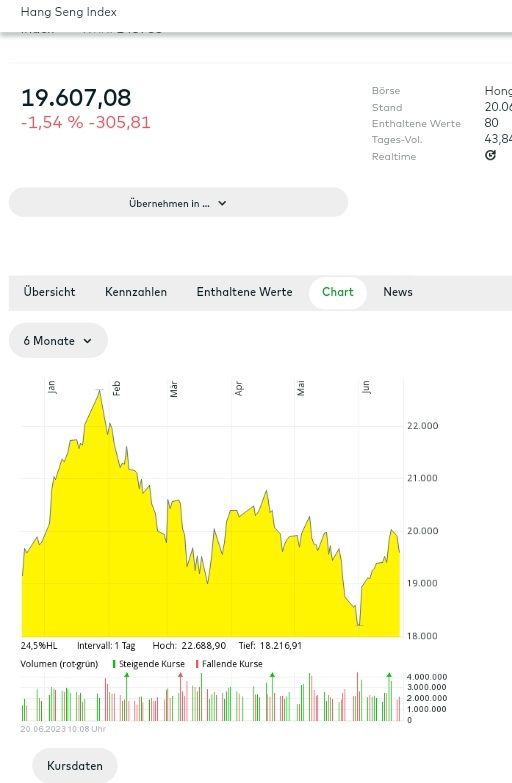This screenshot has width=512, height=783.
Task: Click the 'Mär' month label on chart
Action: (174, 389)
